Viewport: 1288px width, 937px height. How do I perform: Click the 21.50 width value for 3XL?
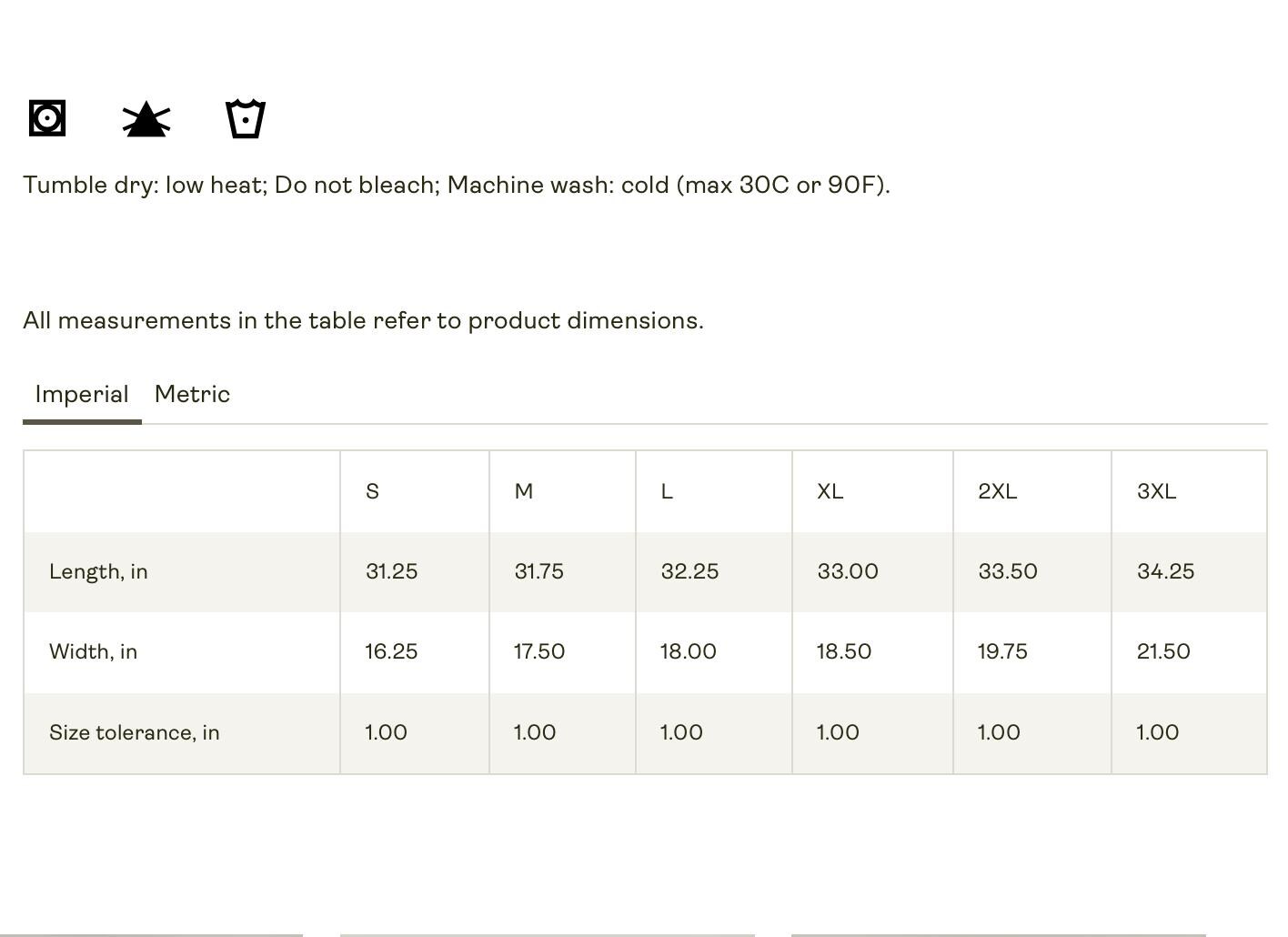coord(1163,651)
